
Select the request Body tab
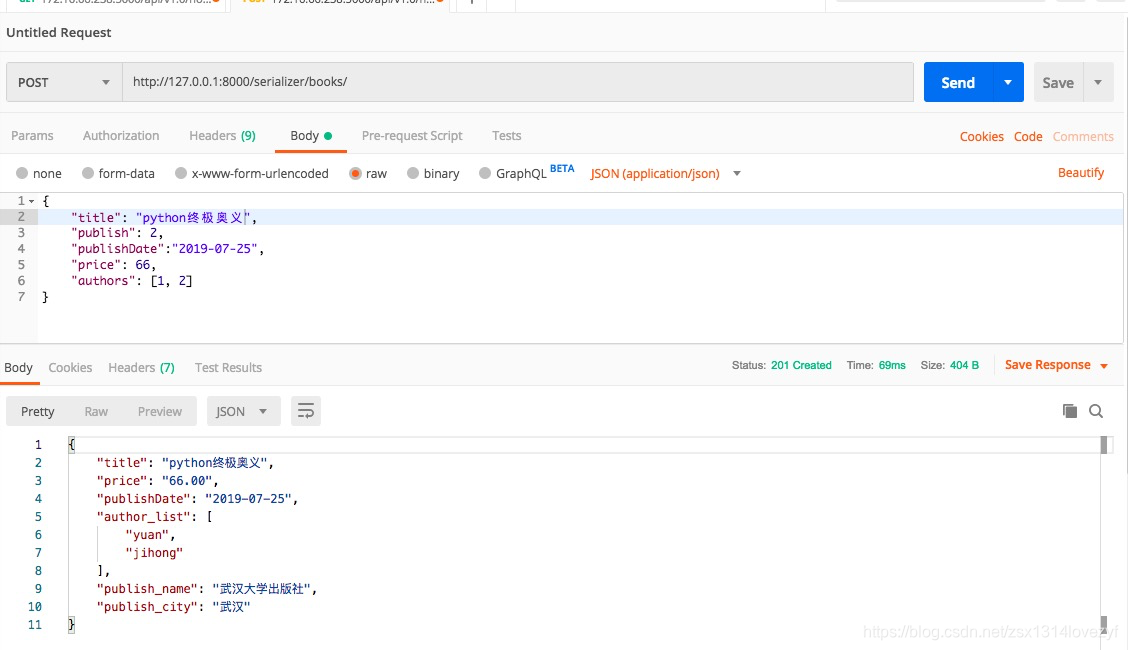pyautogui.click(x=311, y=136)
